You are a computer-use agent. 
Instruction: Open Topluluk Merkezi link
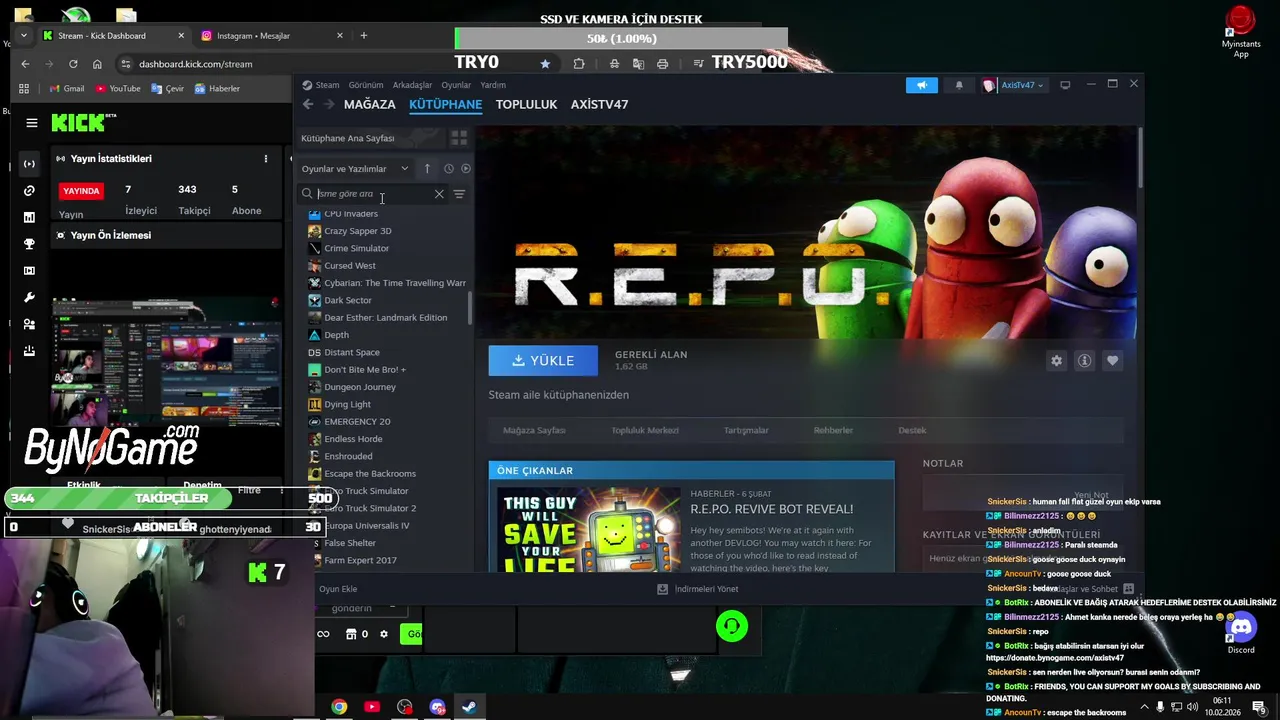coord(645,430)
